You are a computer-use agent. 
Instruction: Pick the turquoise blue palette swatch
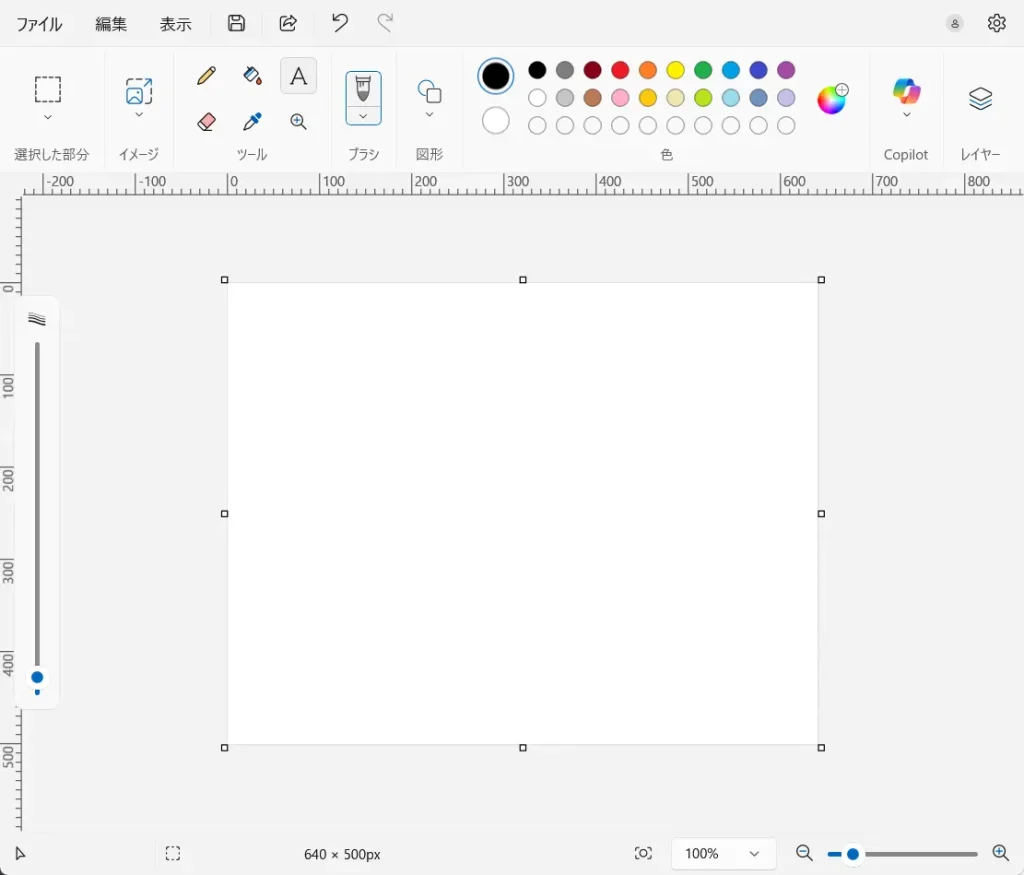tap(731, 70)
